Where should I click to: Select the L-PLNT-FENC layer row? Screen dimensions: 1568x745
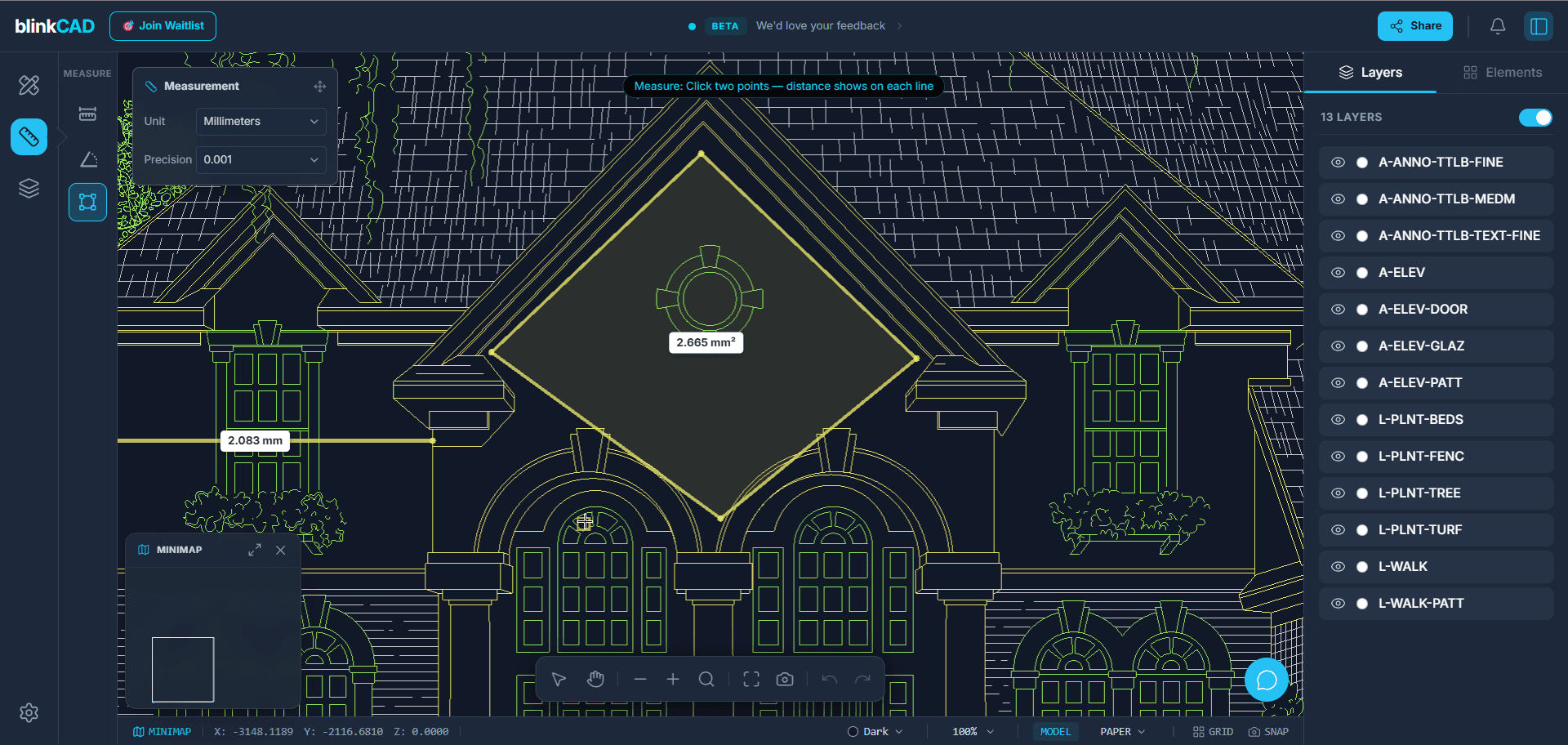pos(1436,457)
